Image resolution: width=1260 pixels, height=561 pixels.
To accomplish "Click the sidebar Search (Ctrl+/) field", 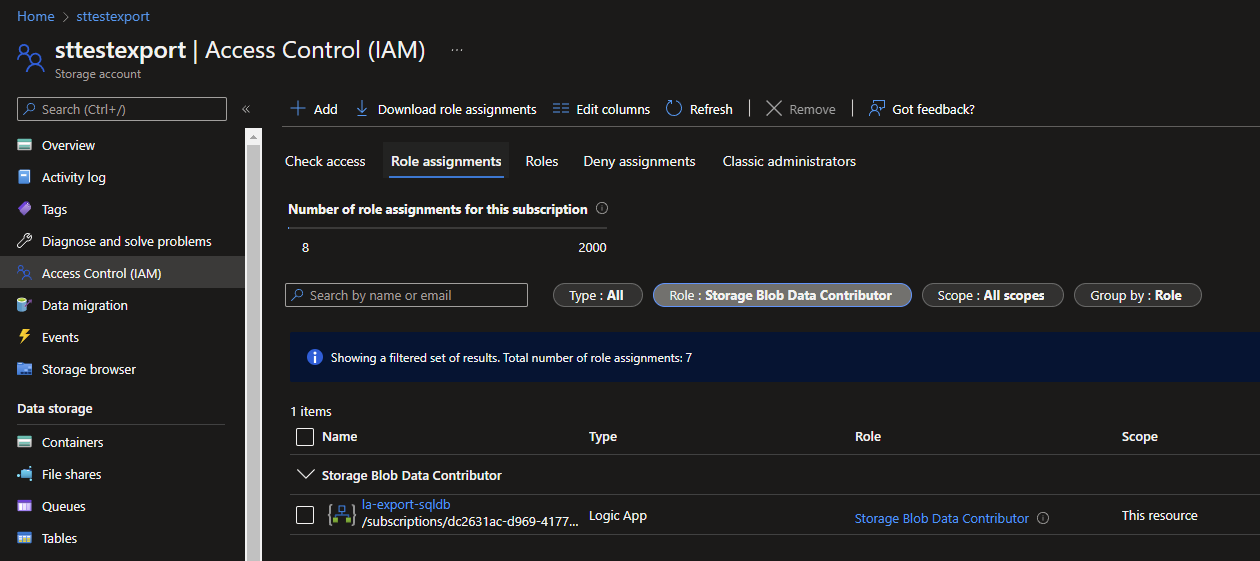I will (x=122, y=109).
